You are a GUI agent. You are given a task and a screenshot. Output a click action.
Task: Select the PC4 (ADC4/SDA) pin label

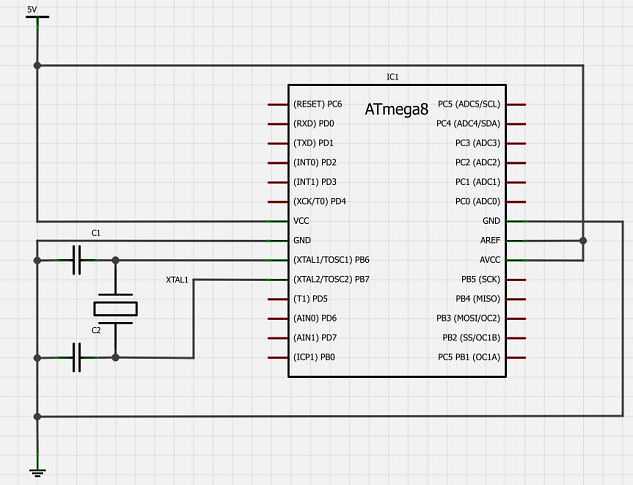[468, 124]
